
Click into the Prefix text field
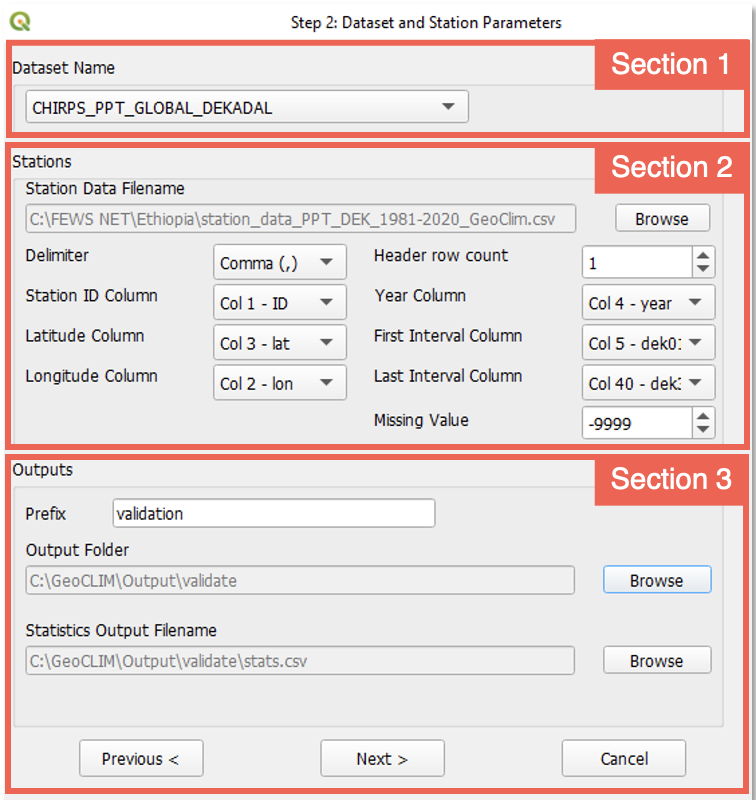pos(273,513)
